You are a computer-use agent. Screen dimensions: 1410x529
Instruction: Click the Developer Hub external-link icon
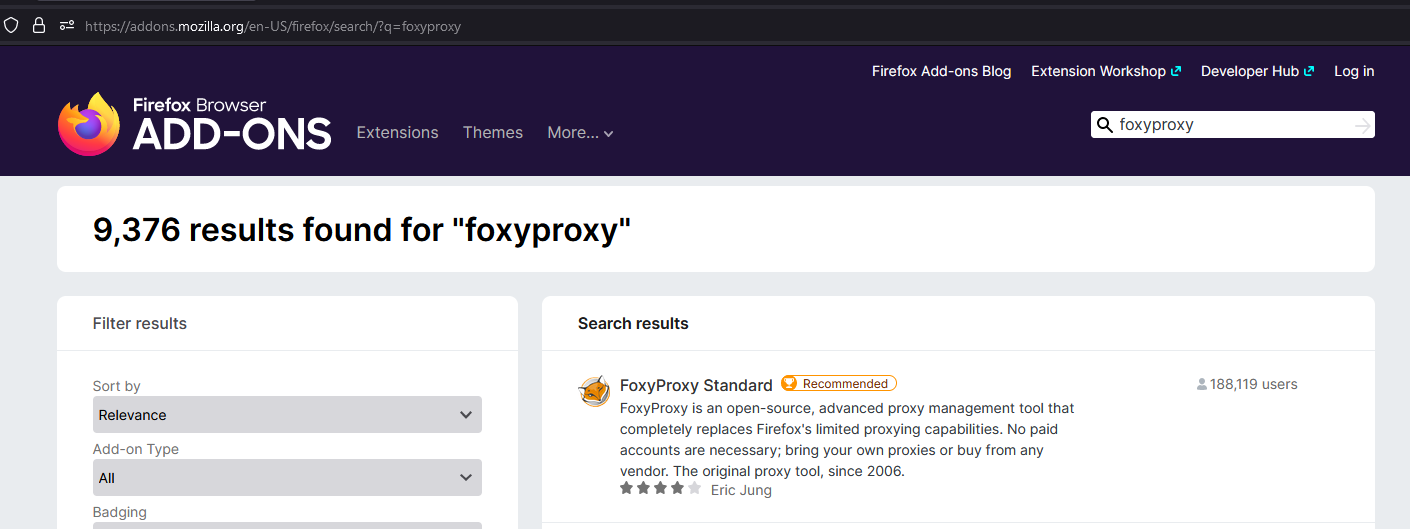point(1309,71)
